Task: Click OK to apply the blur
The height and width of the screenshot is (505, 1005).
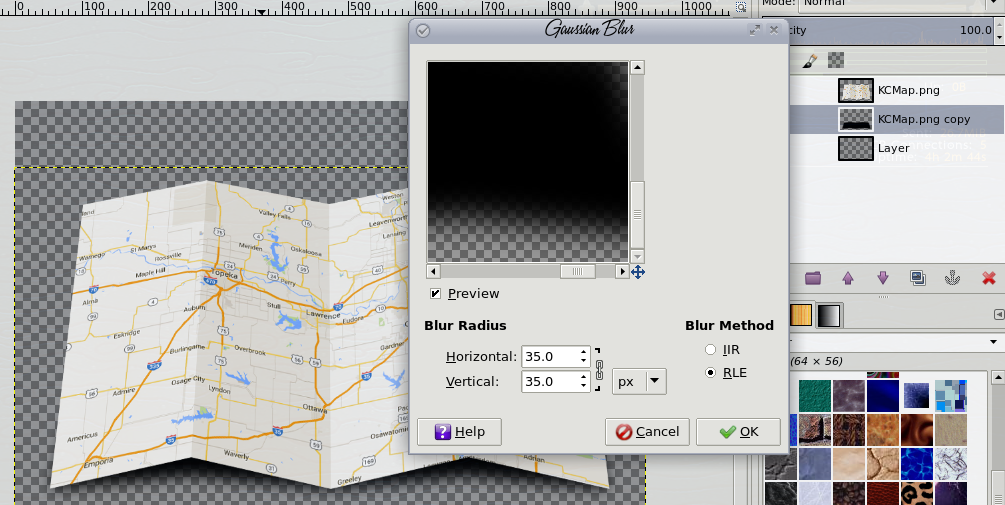Action: click(740, 432)
